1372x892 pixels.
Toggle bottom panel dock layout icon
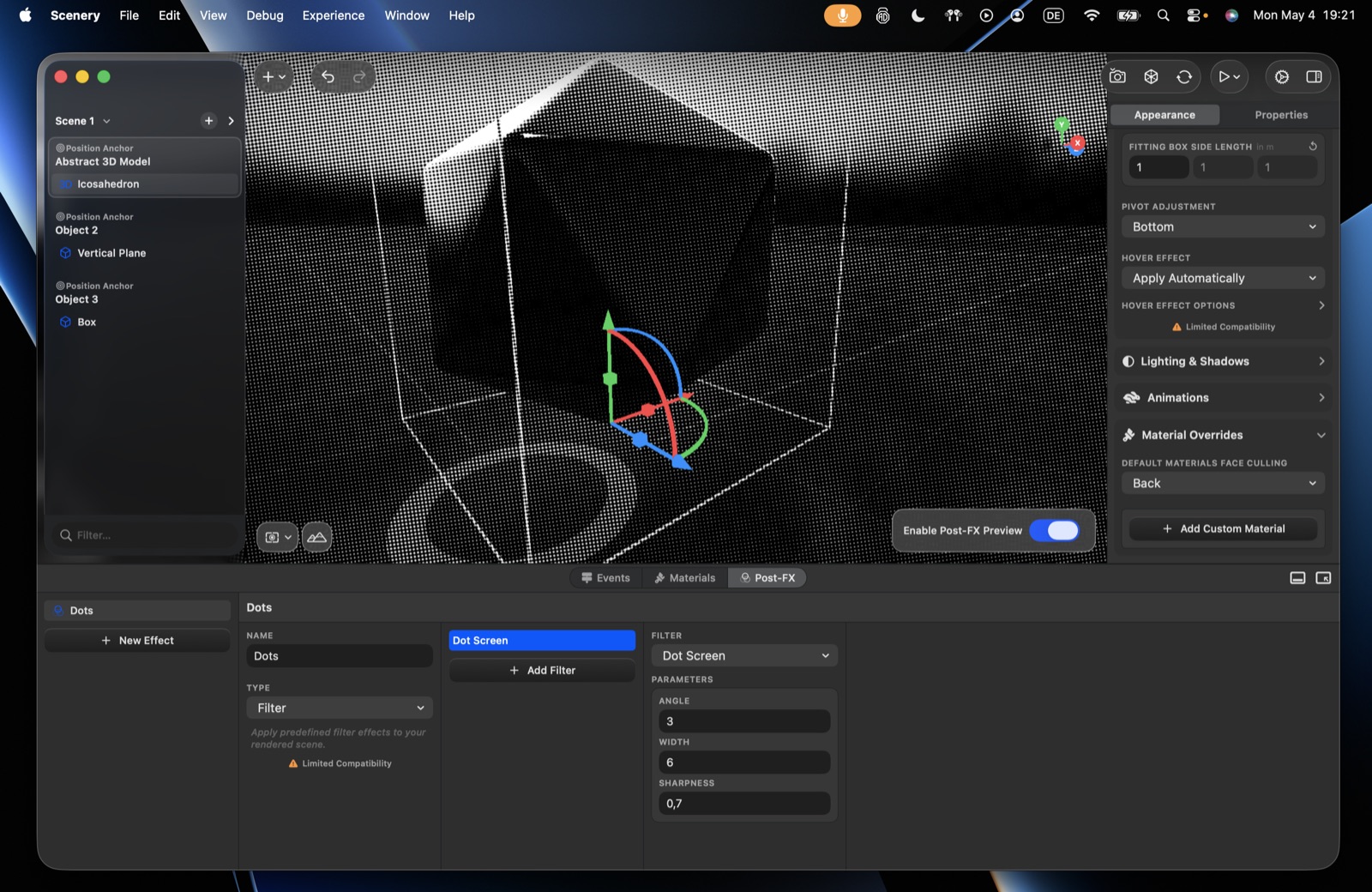click(1297, 578)
